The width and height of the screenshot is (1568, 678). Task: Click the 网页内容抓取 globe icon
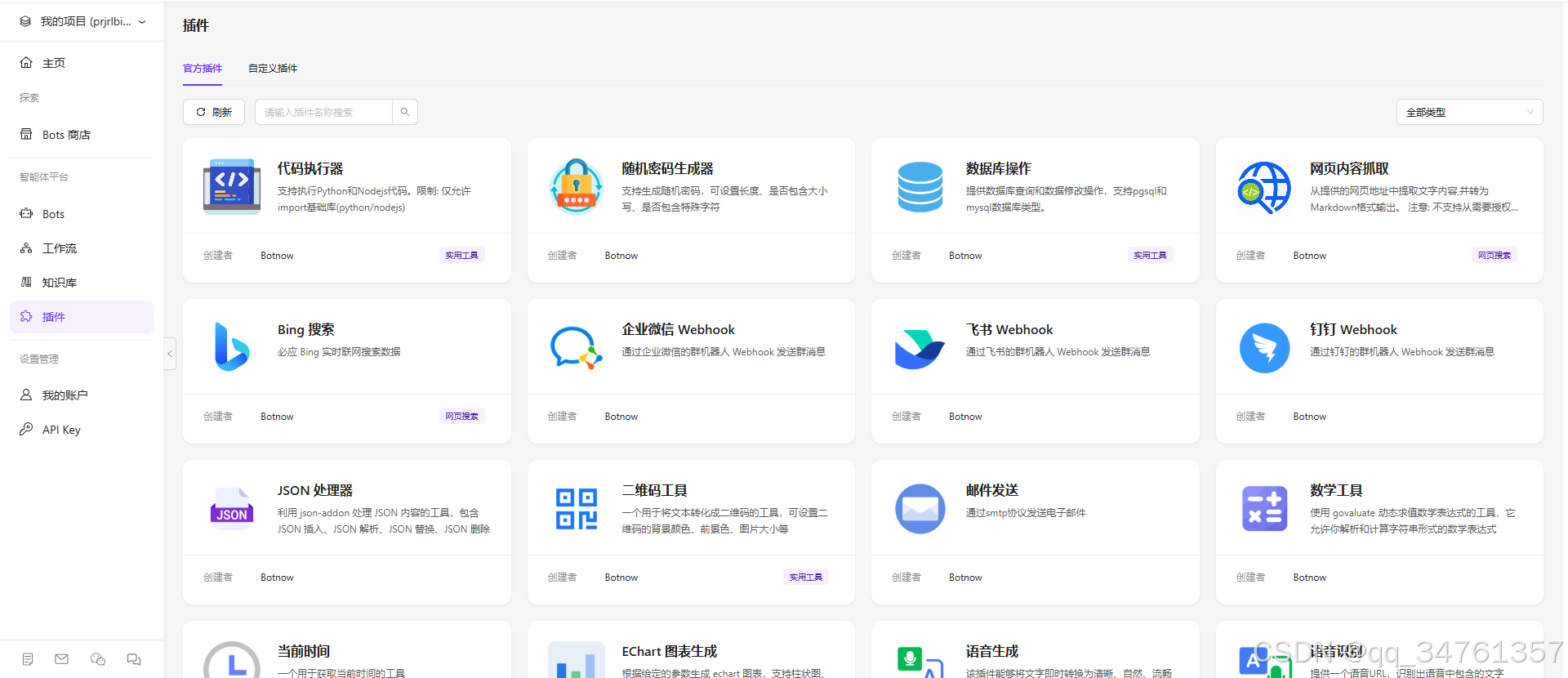pyautogui.click(x=1264, y=187)
